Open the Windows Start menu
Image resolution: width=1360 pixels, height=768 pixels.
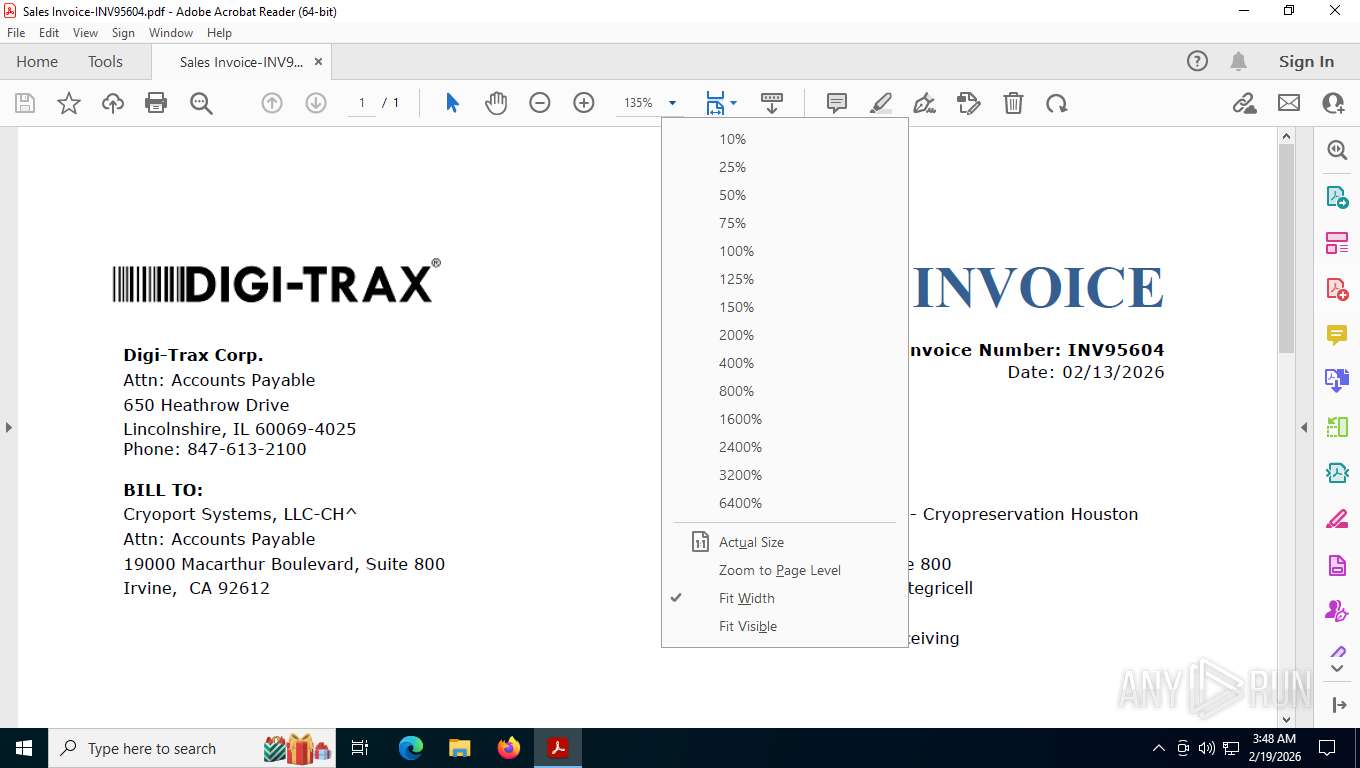tap(24, 748)
